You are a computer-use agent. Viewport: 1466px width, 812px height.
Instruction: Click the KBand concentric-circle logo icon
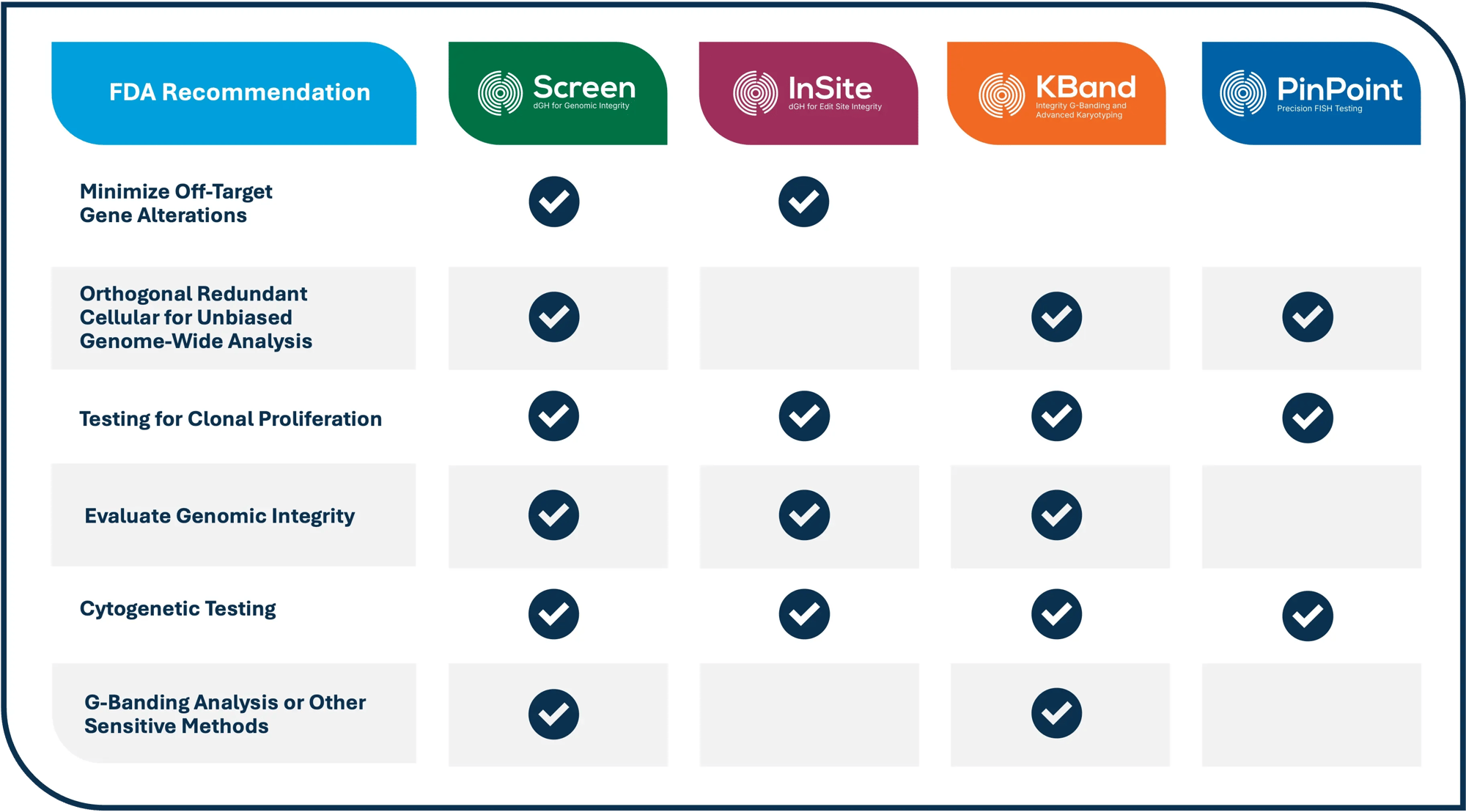1001,95
